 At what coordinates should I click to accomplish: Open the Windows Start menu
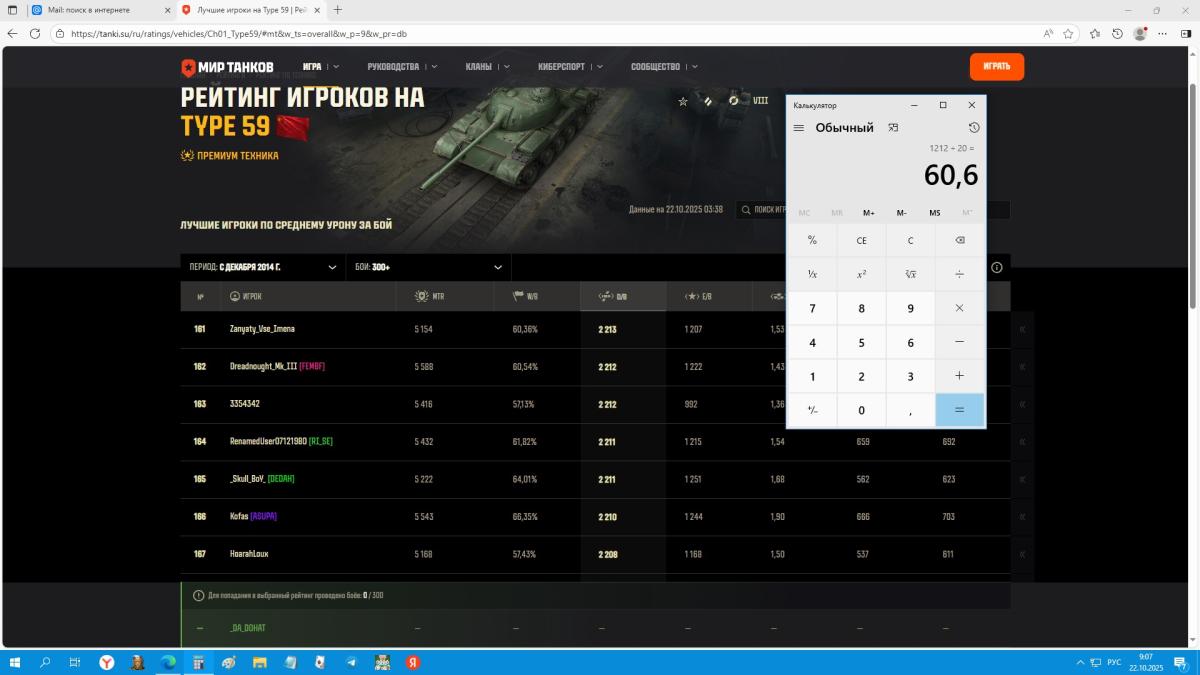[14, 662]
